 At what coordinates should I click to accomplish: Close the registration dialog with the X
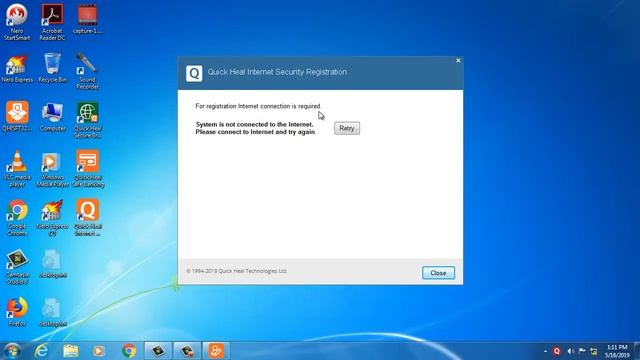click(458, 60)
